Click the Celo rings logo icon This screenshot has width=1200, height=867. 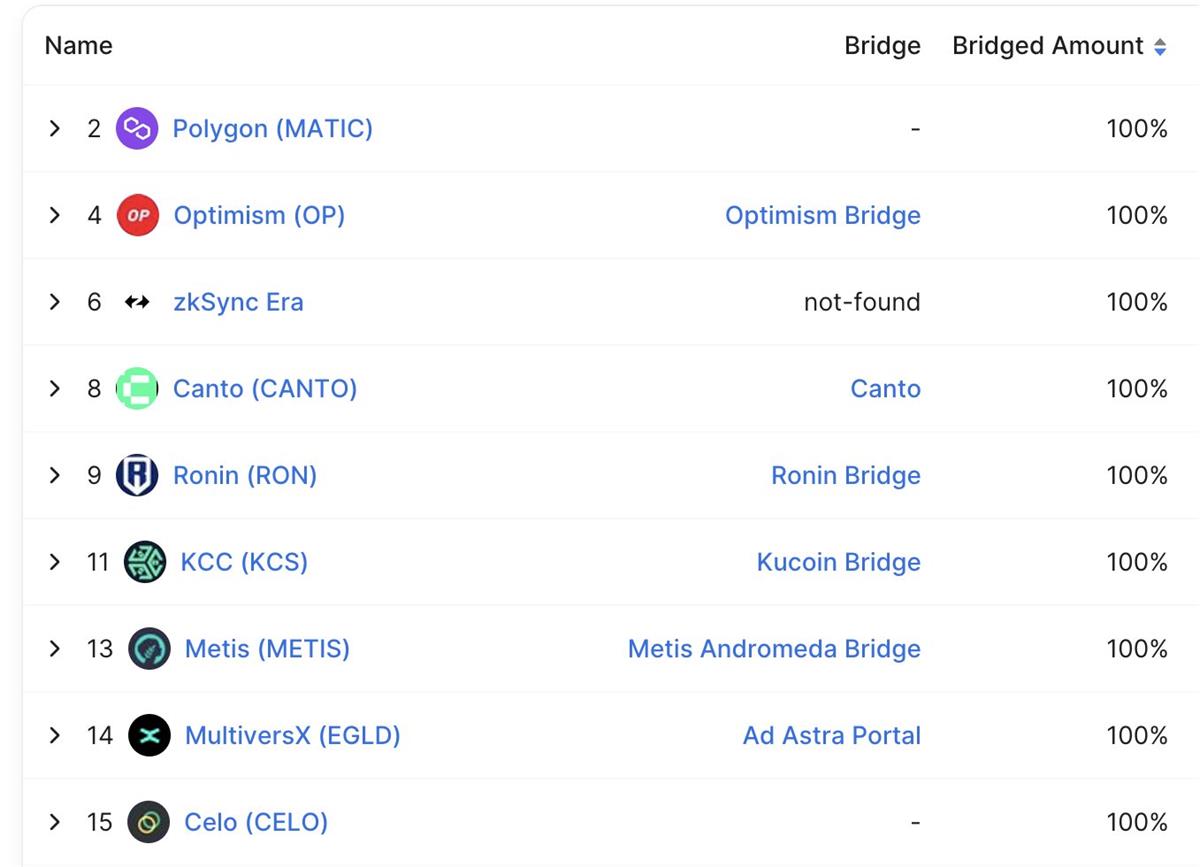pyautogui.click(x=149, y=822)
